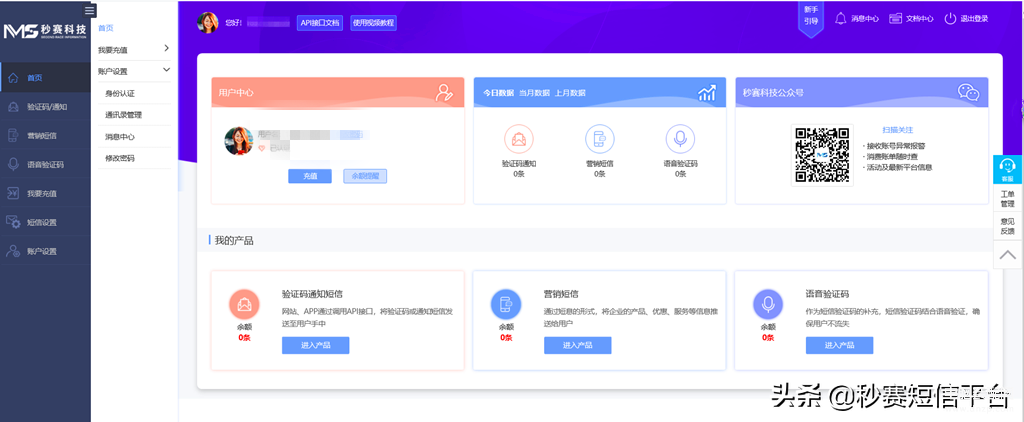This screenshot has height=422, width=1024.
Task: Click the 验证码/通知 sidebar icon
Action: [13, 107]
